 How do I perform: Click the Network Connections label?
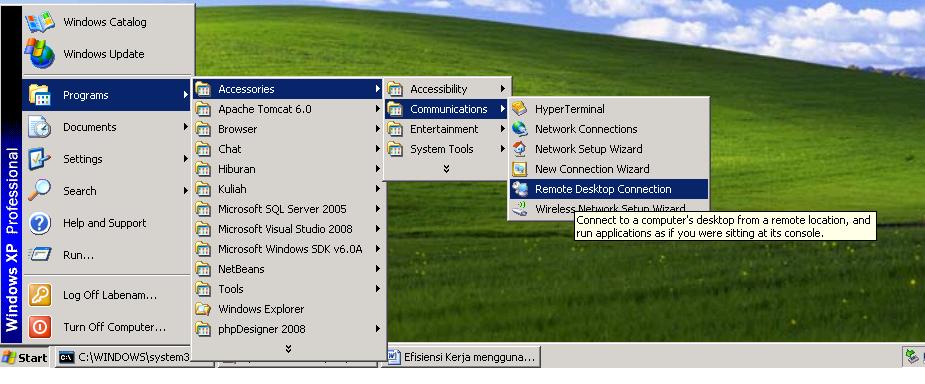pyautogui.click(x=586, y=129)
